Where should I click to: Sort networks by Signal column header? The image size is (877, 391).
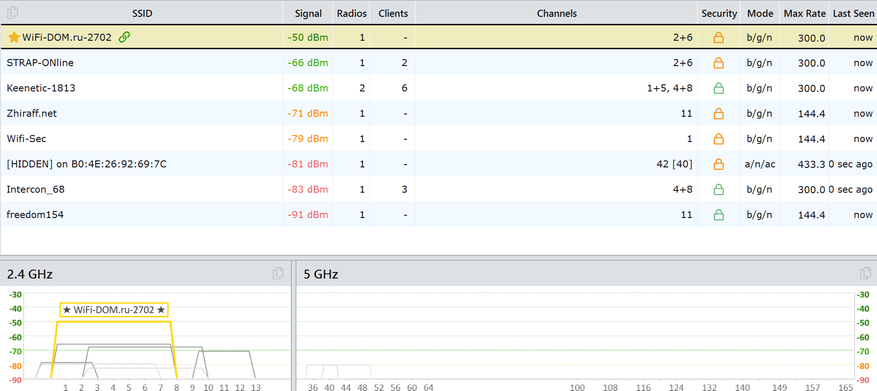(308, 13)
